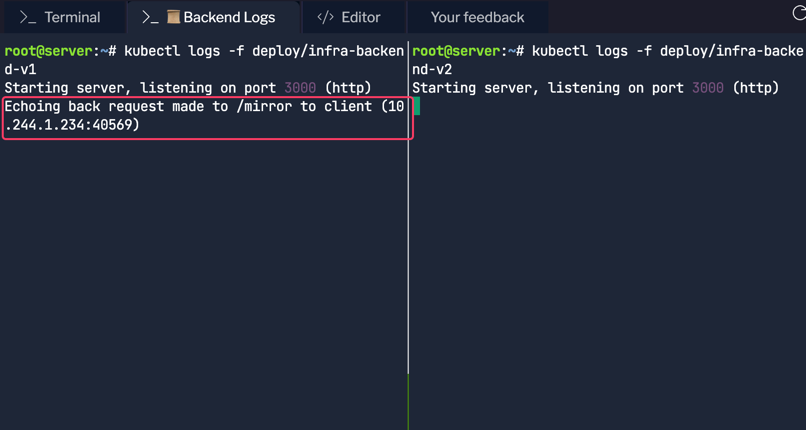Image resolution: width=806 pixels, height=430 pixels.
Task: Click the prompt icon on Terminal tab
Action: [x=28, y=17]
